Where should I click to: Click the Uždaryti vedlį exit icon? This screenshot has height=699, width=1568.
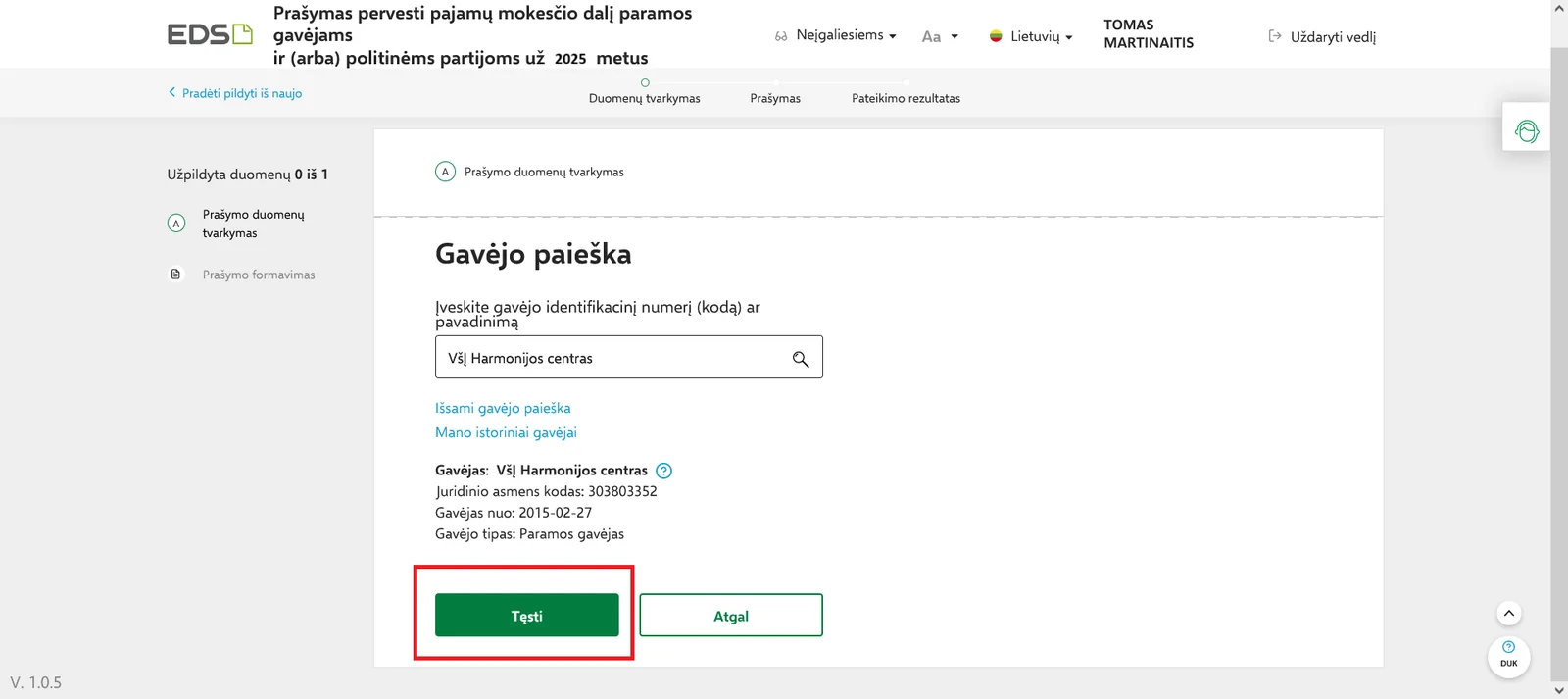click(1275, 36)
